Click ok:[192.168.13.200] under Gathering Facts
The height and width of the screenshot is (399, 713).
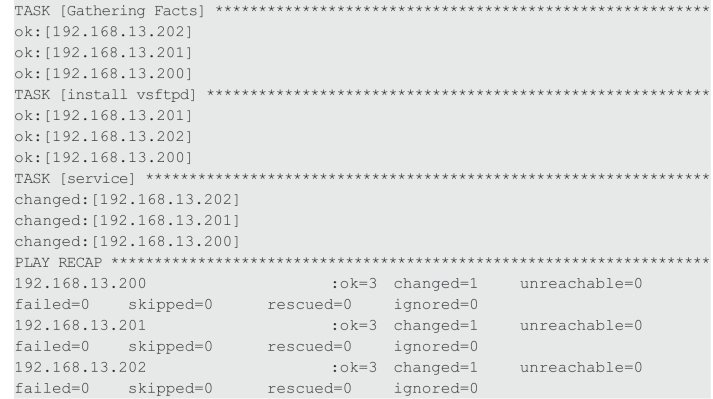point(104,73)
